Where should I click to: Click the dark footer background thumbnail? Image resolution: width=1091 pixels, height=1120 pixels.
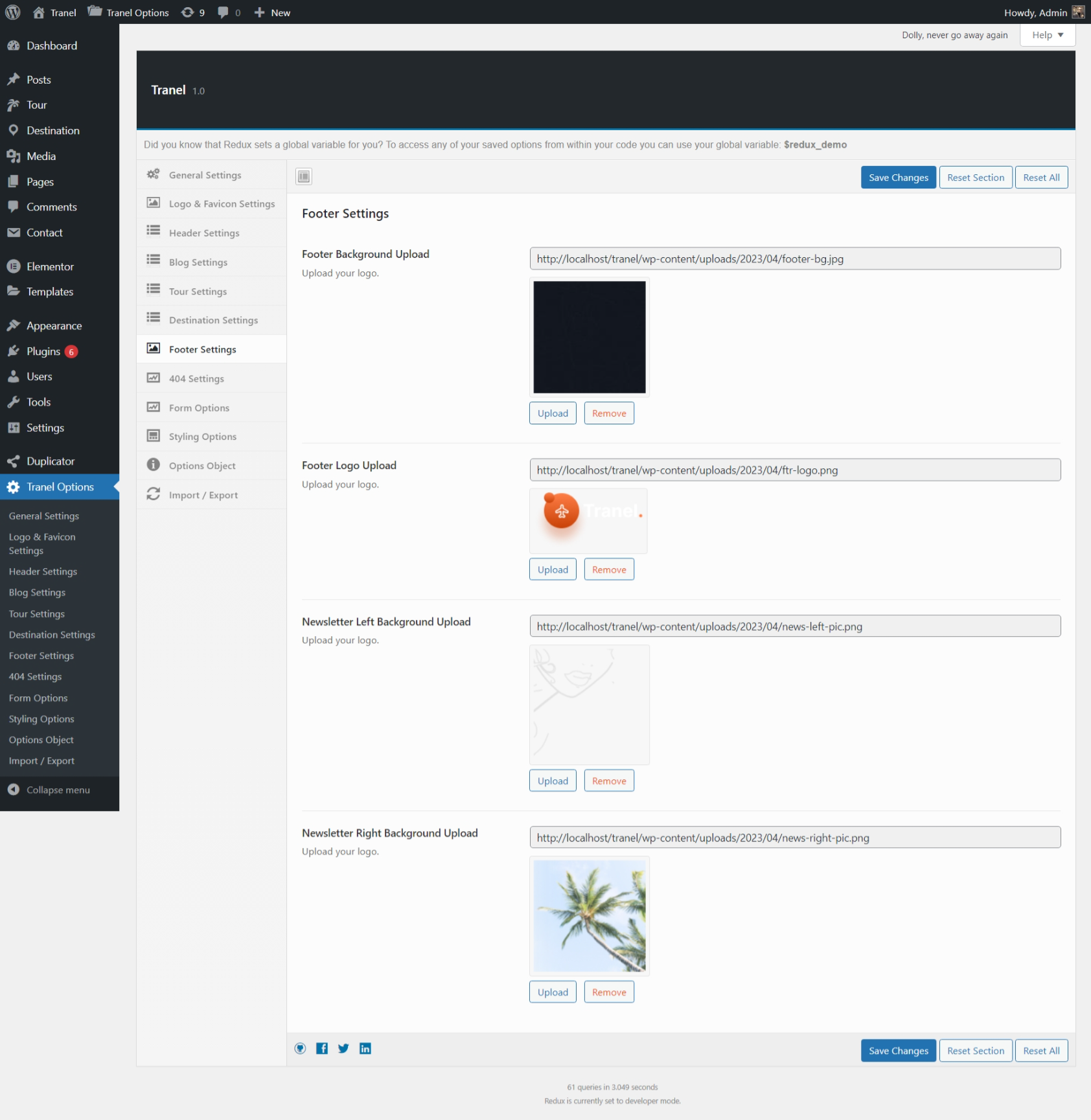tap(590, 337)
